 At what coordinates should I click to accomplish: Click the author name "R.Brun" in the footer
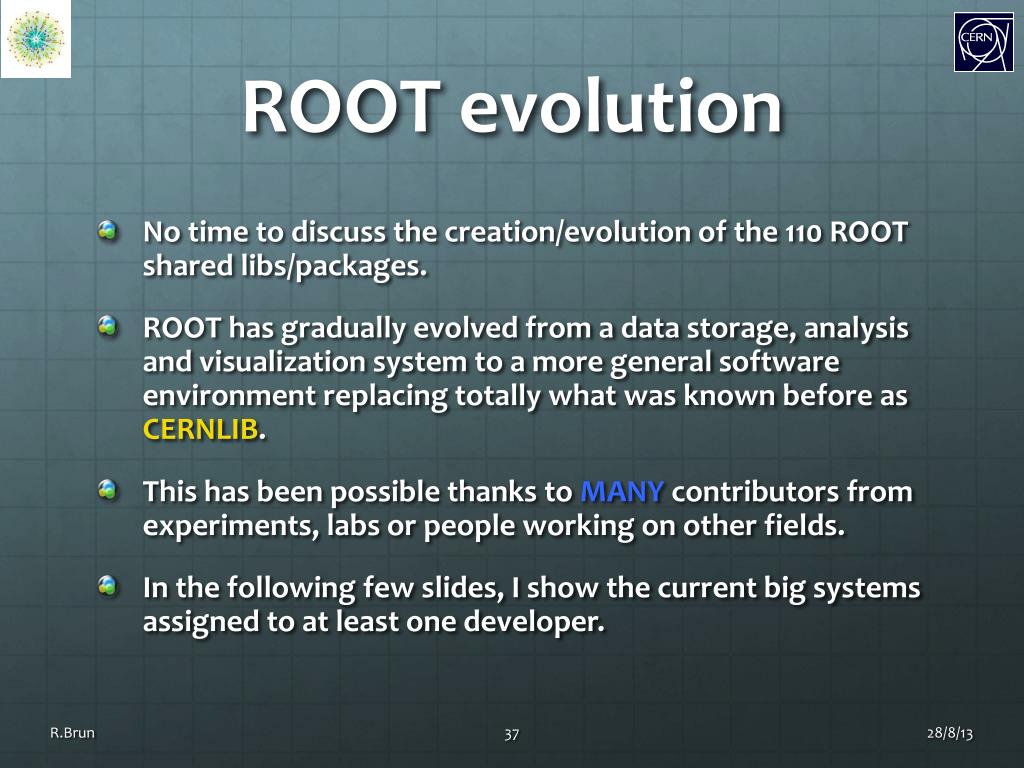72,733
